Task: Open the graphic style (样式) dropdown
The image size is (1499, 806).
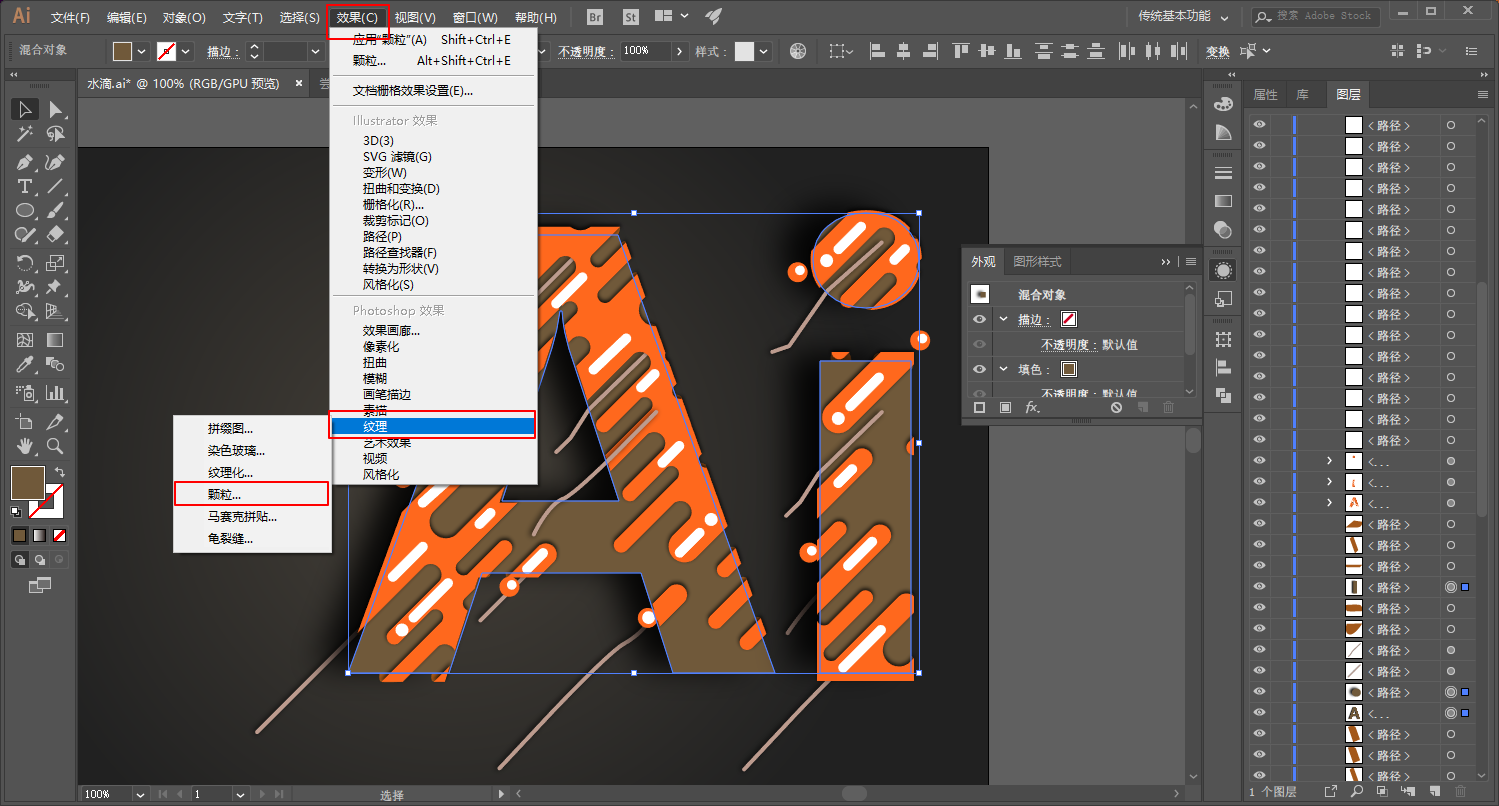Action: coord(764,51)
